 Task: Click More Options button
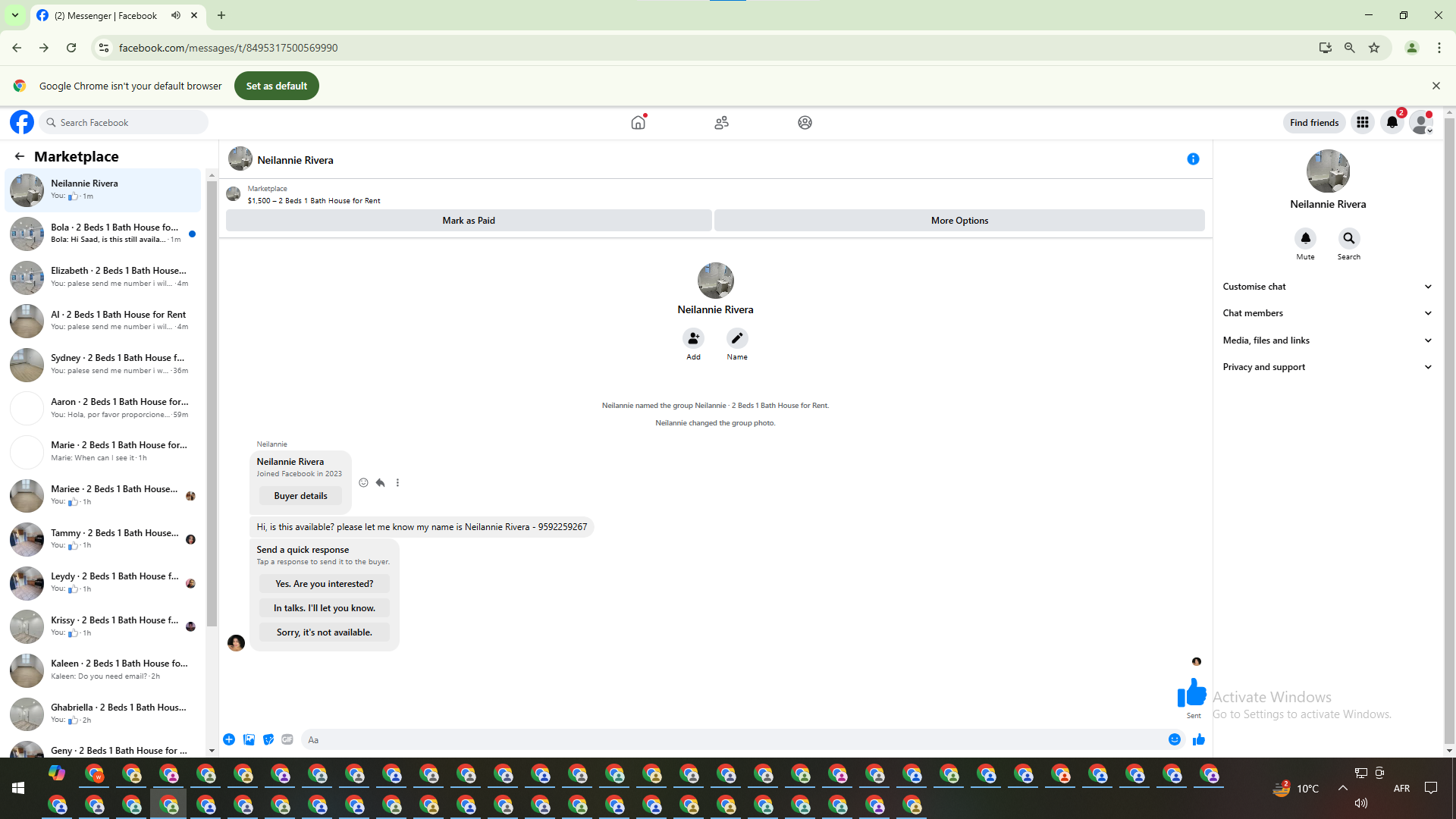click(x=959, y=221)
